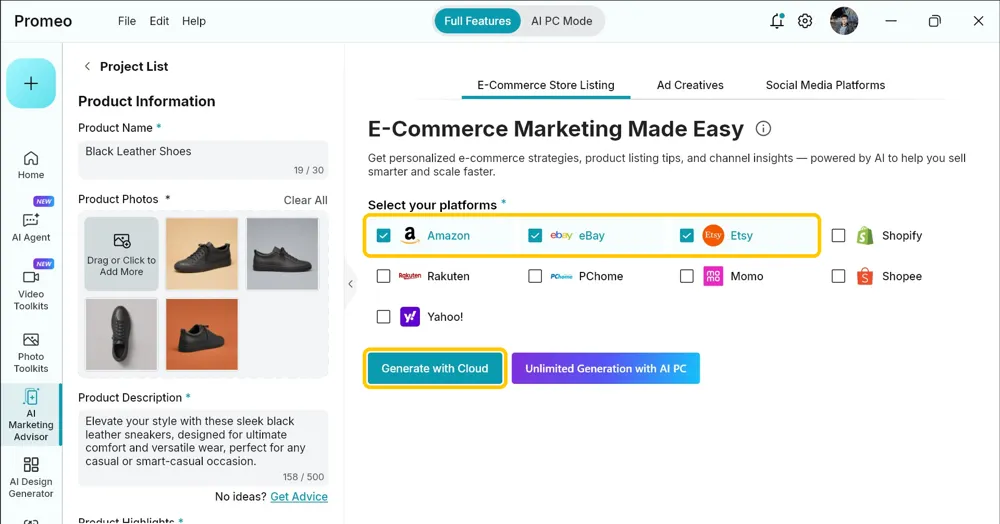The width and height of the screenshot is (1000, 524).
Task: Click the add photo icon in upload tile
Action: [122, 240]
